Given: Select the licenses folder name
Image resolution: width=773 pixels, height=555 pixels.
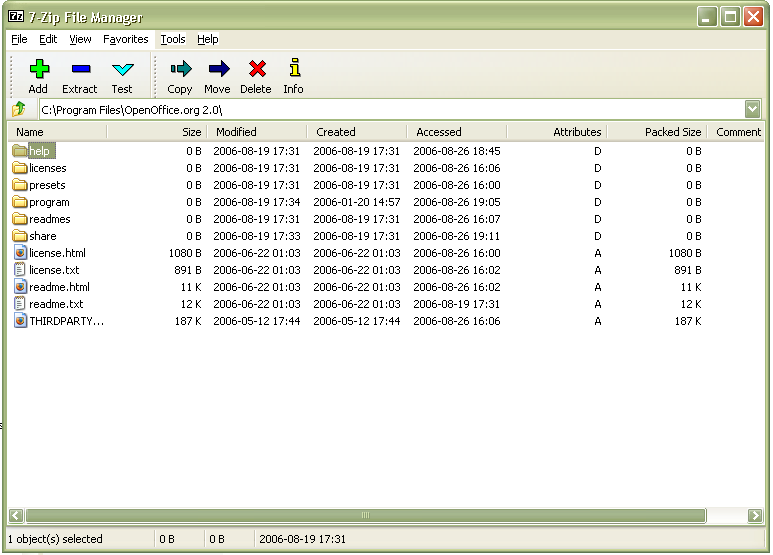Looking at the screenshot, I should coord(47,168).
